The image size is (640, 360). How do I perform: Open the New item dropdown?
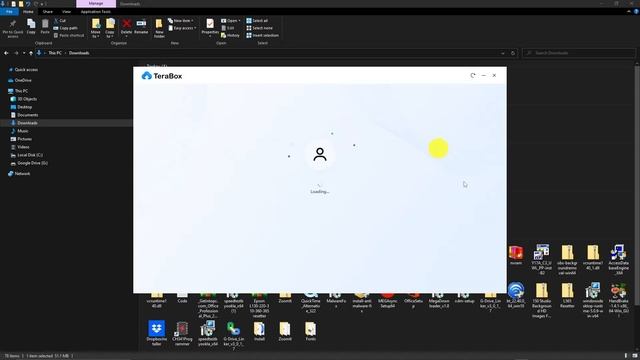(181, 20)
